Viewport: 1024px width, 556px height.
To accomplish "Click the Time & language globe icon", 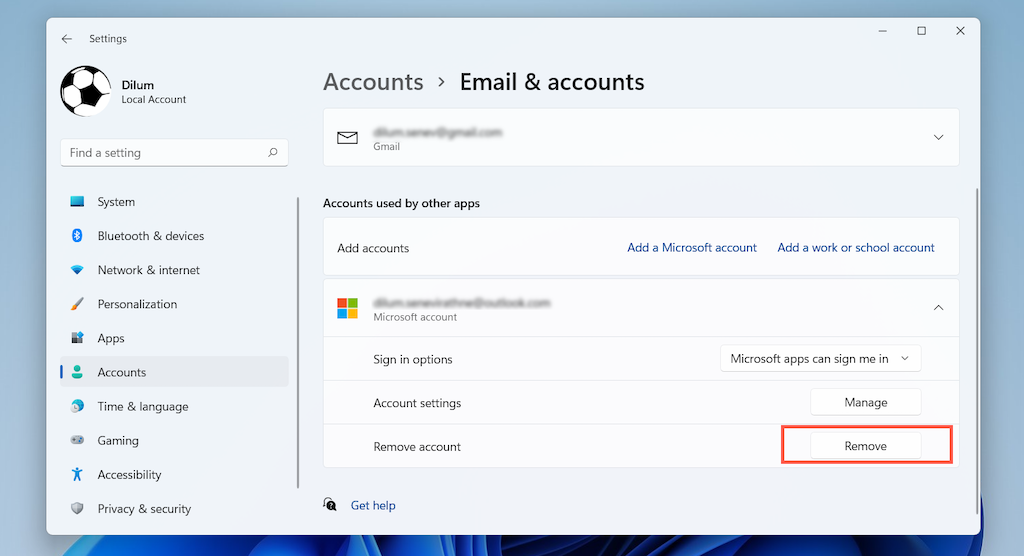I will tap(78, 407).
